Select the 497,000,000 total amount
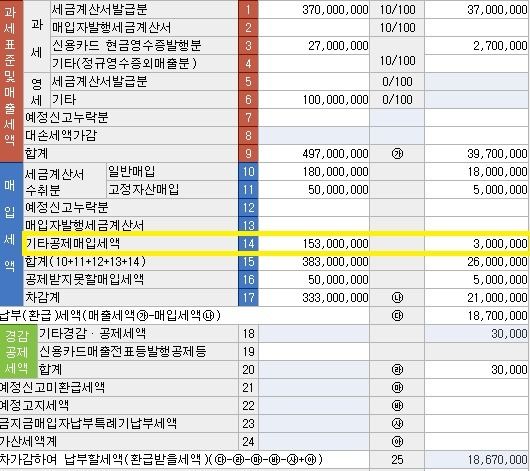Screen dimensions: 530x471 point(314,154)
